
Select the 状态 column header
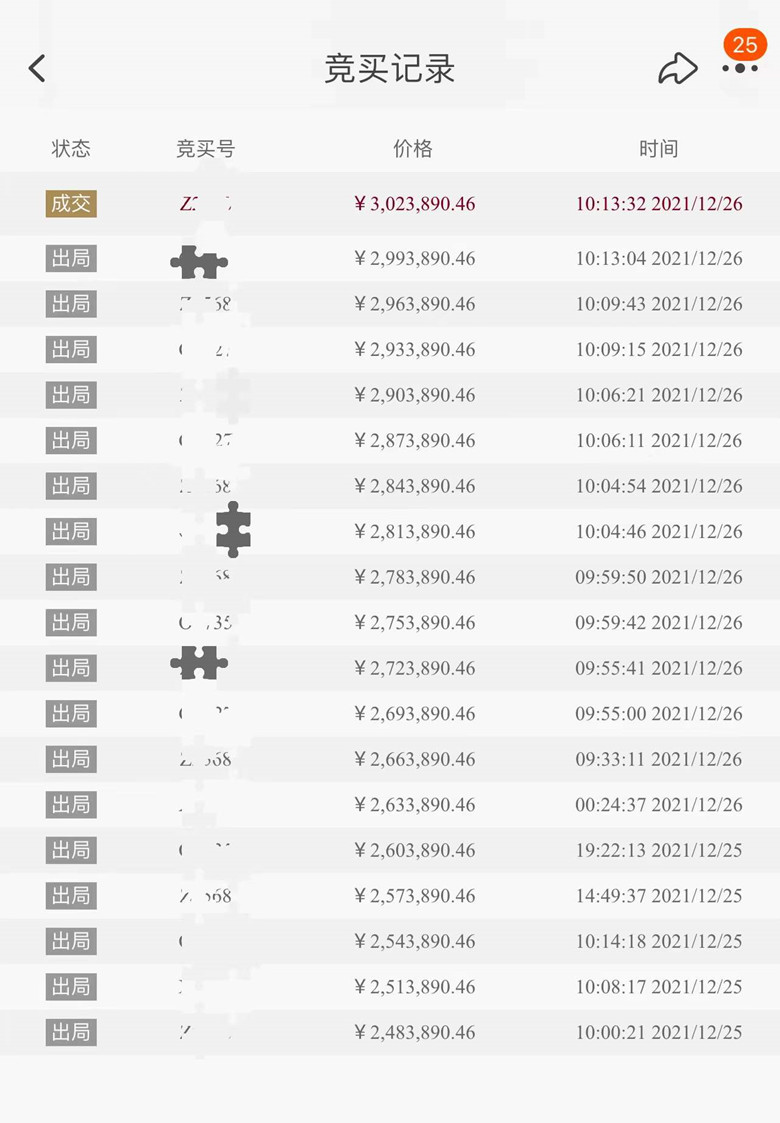point(71,148)
